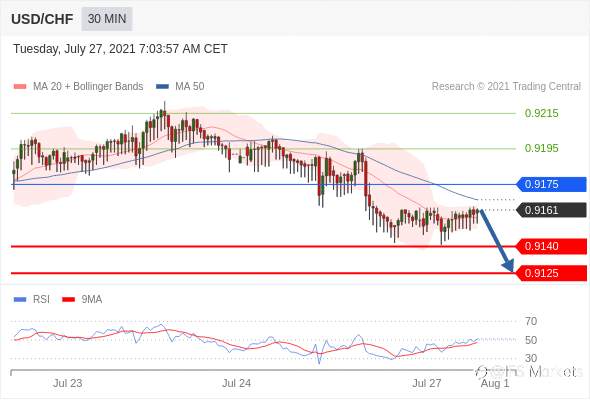
Task: Click the date line Tuesday, July 27, 2021
Action: (120, 49)
